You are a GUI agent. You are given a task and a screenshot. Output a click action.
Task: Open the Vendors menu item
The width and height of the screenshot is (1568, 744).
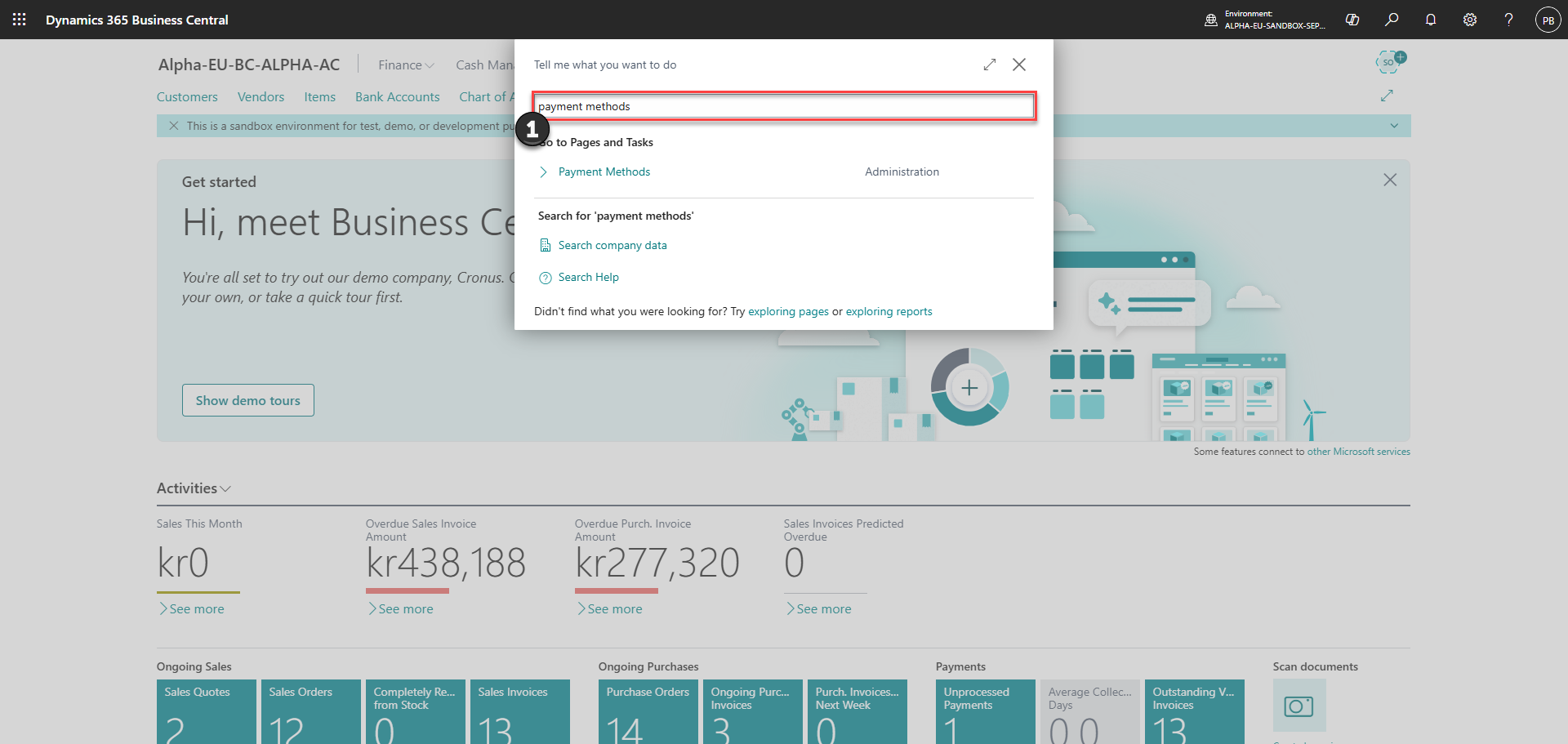click(261, 97)
